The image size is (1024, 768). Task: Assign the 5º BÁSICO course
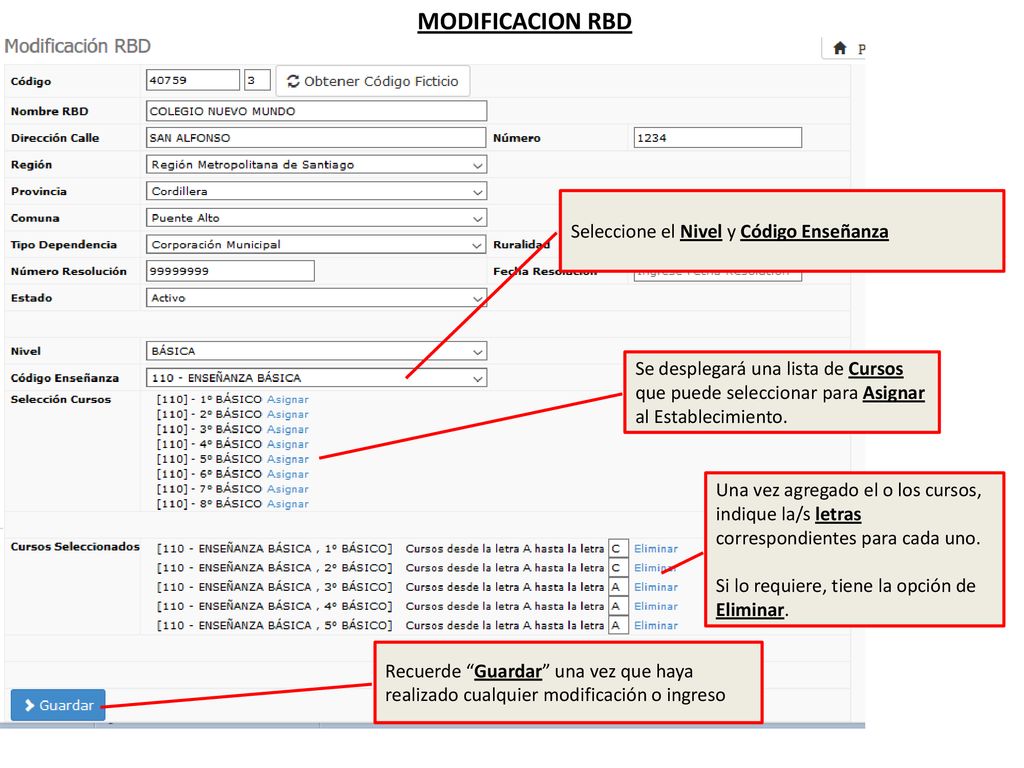pyautogui.click(x=287, y=460)
